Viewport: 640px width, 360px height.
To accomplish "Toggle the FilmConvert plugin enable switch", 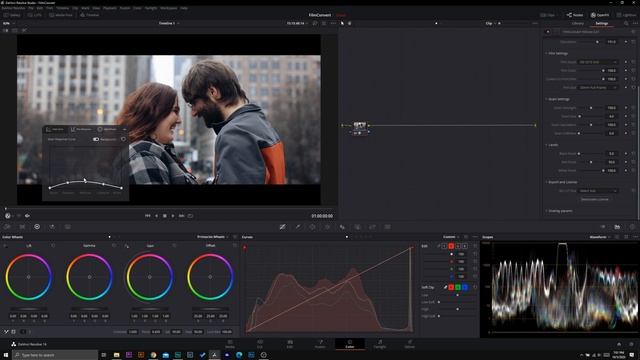I will [x=548, y=32].
